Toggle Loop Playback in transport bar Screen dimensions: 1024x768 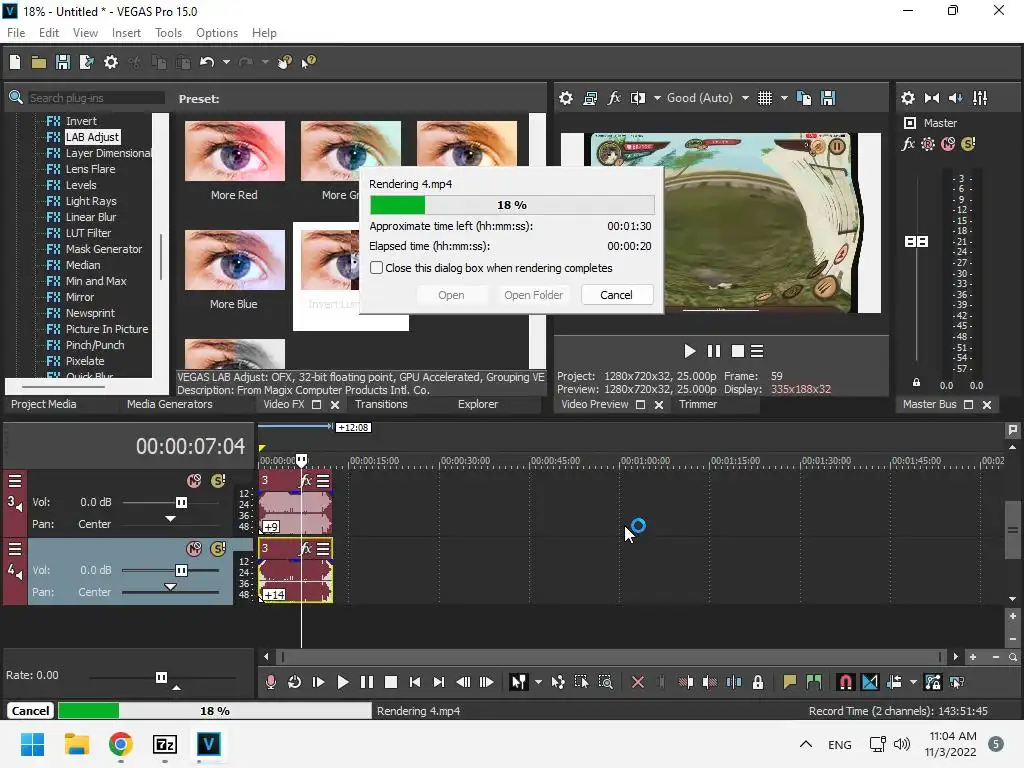[x=295, y=682]
